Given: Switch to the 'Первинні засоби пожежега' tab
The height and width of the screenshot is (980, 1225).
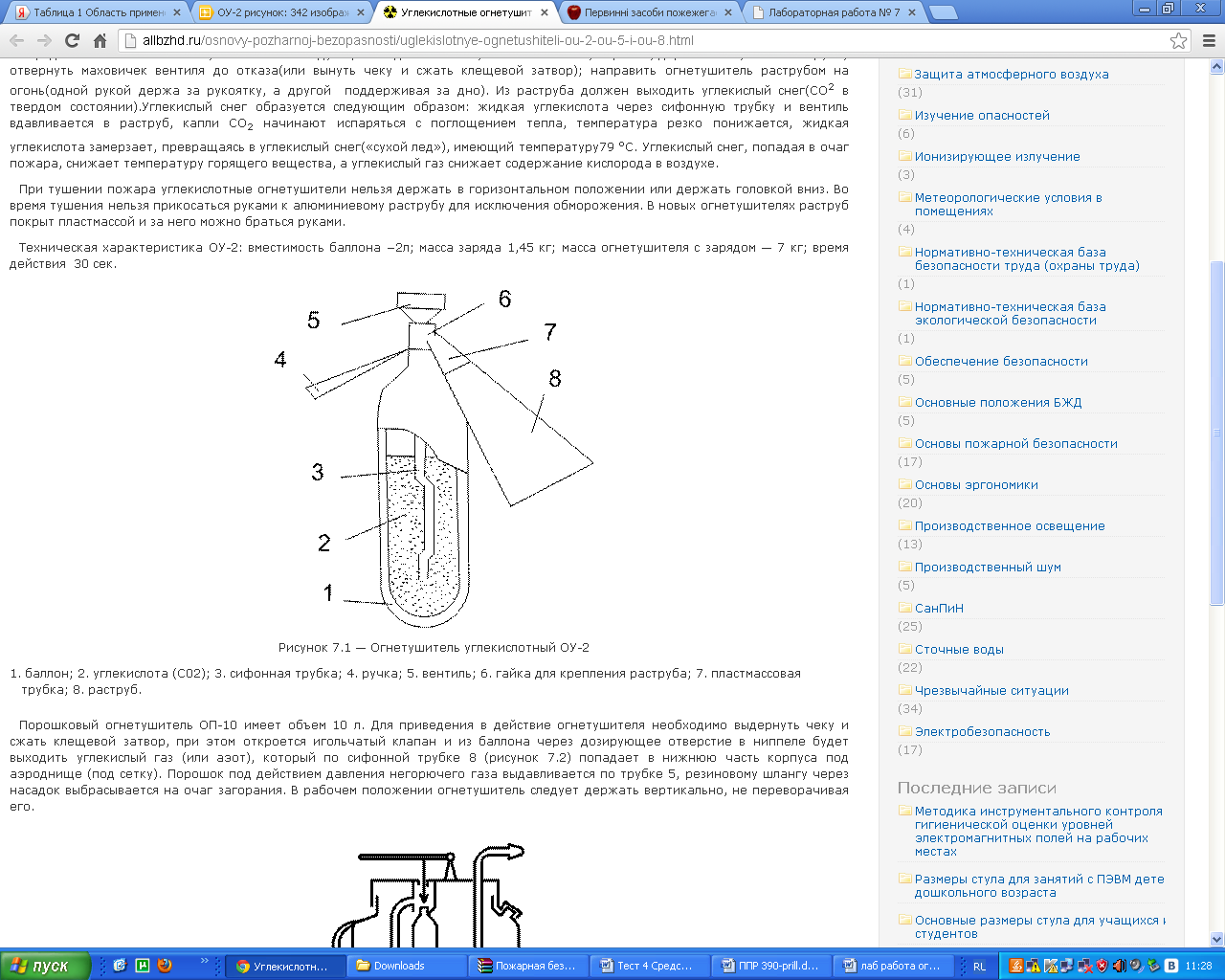Looking at the screenshot, I should [x=648, y=12].
